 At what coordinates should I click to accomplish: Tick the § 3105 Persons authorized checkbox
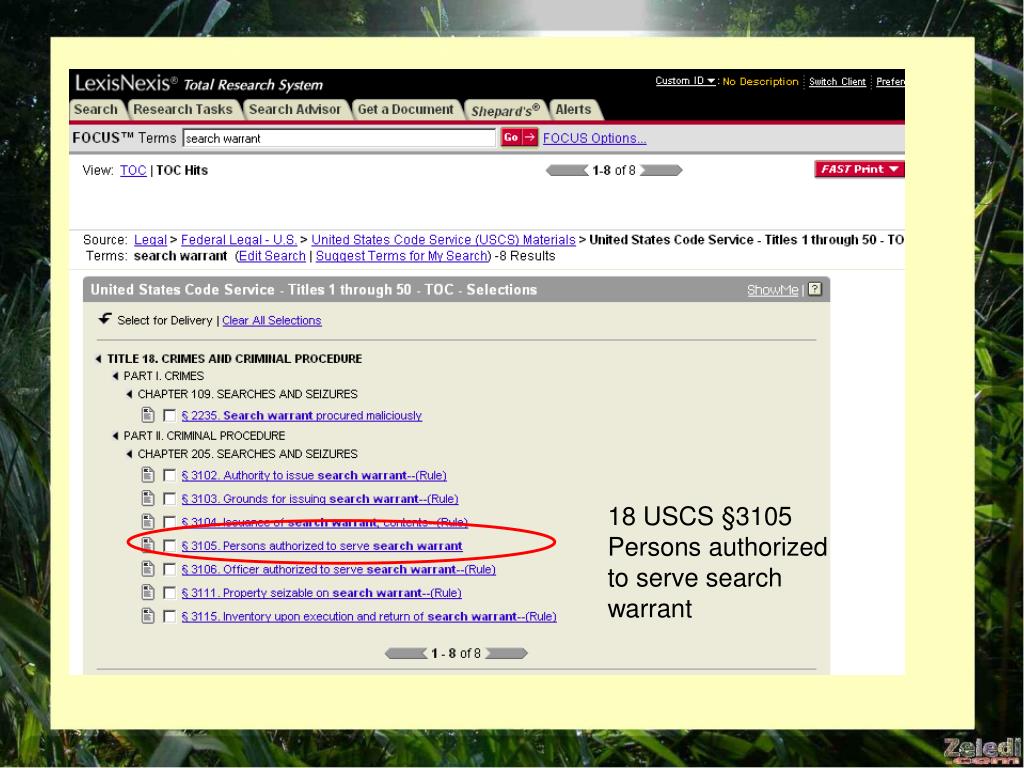[169, 546]
